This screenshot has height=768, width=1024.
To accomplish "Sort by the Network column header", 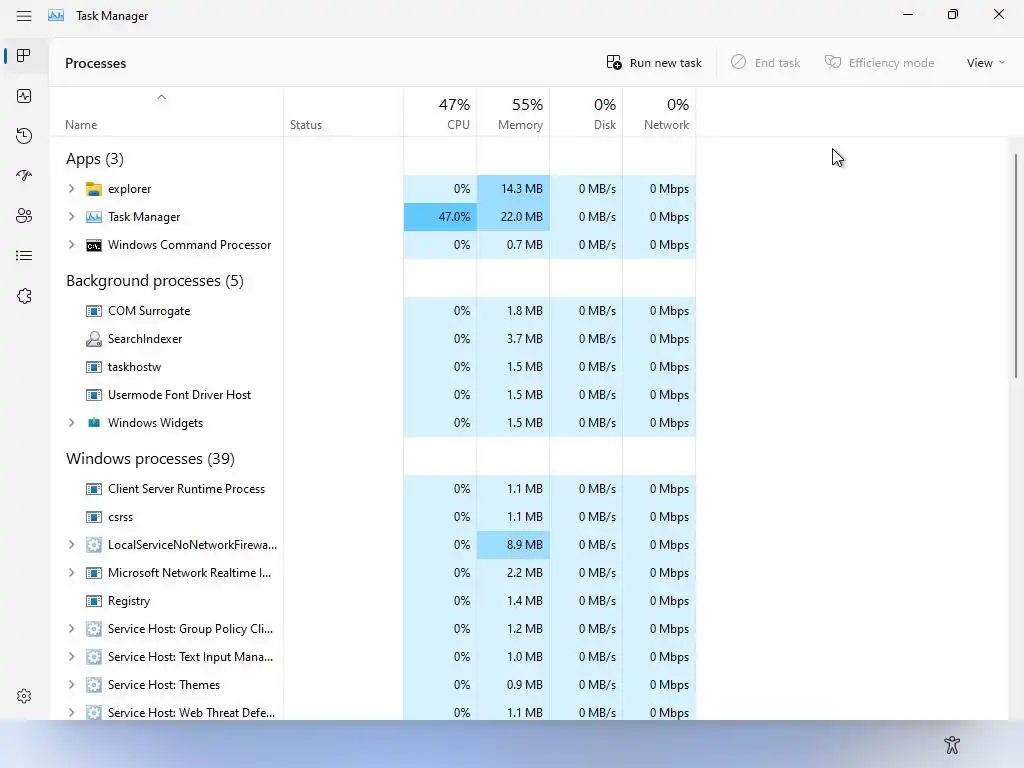I will [x=660, y=112].
